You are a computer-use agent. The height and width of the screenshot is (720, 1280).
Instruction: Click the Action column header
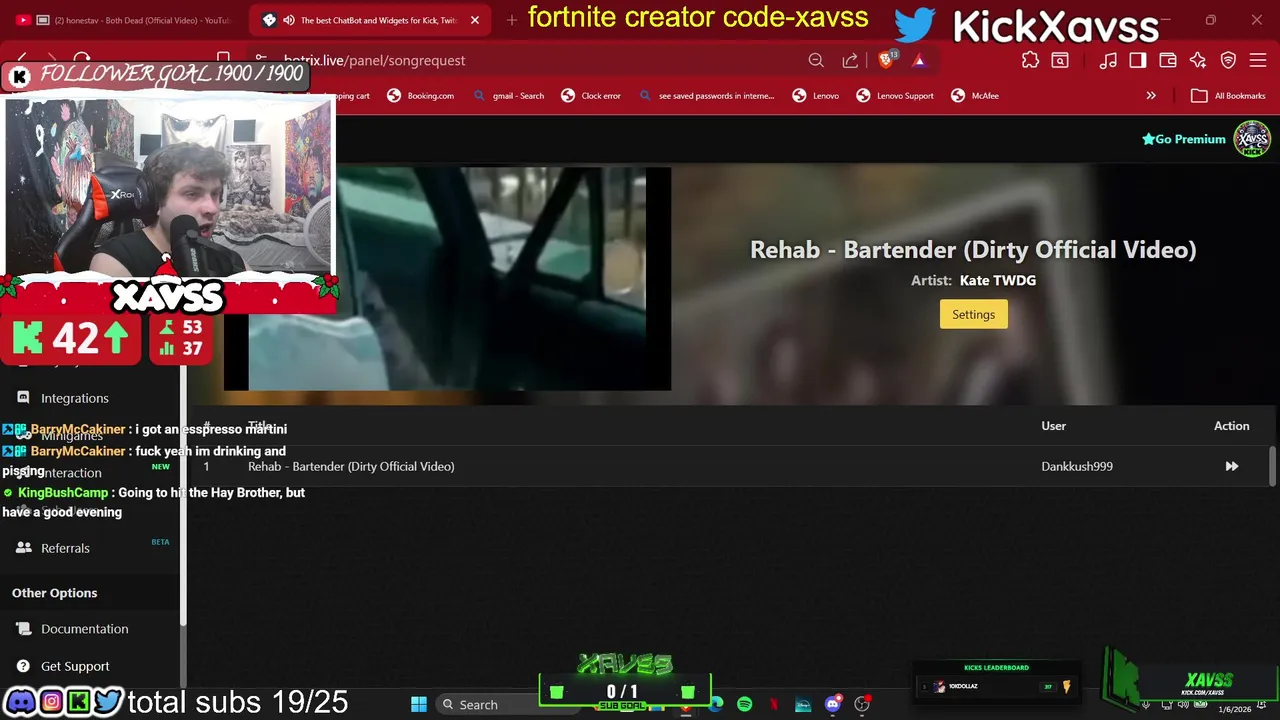coord(1232,426)
